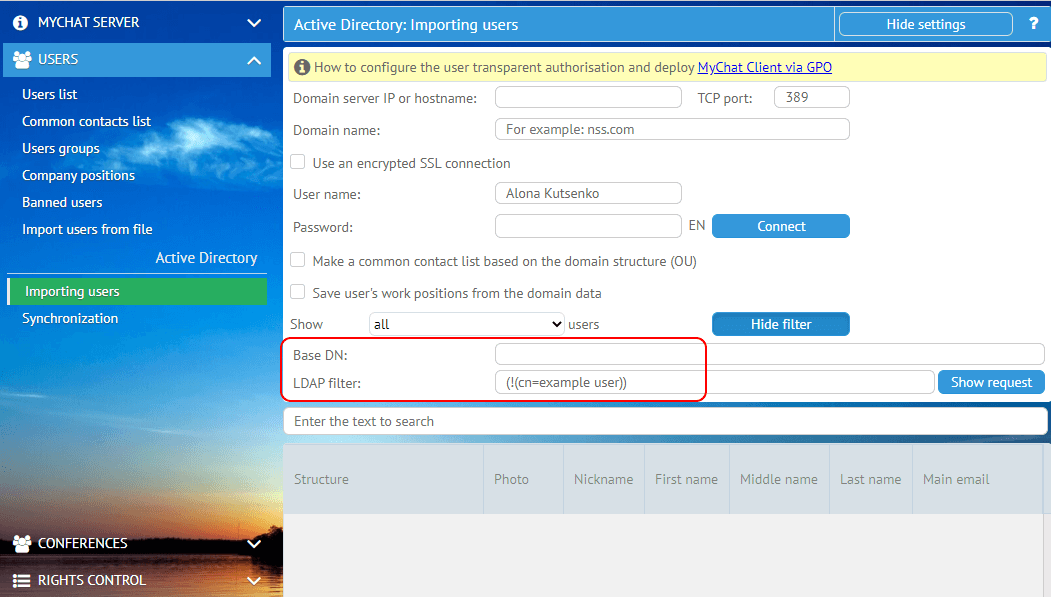
Task: Click the yellow info icon in the hint bar
Action: point(301,68)
